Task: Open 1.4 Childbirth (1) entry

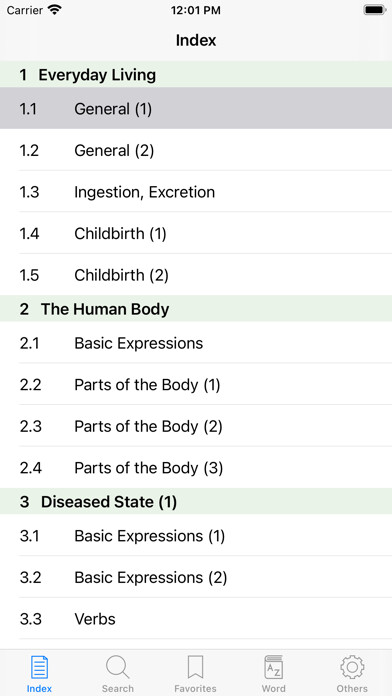Action: [x=196, y=233]
